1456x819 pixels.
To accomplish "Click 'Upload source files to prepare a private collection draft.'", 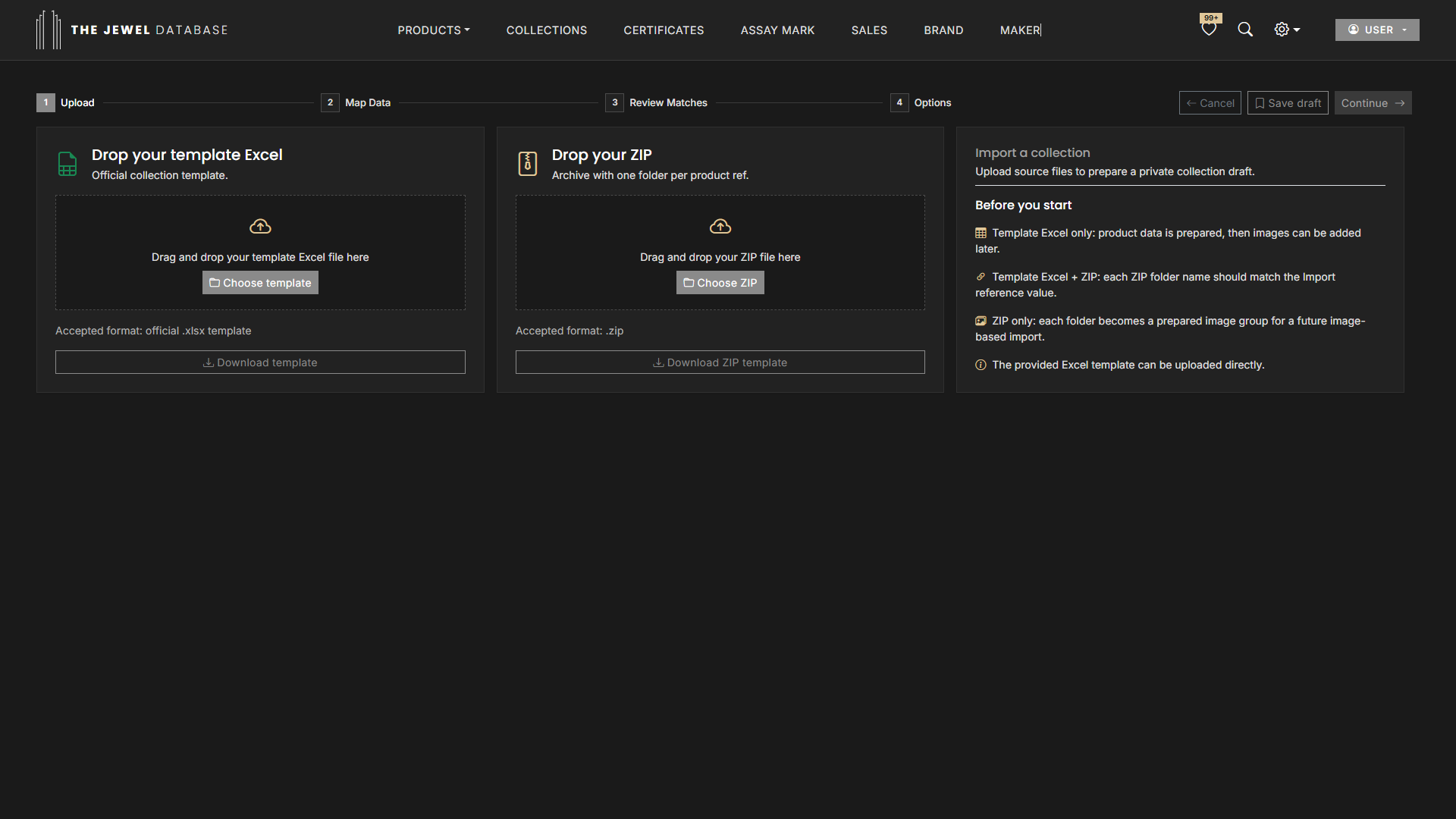I will point(1115,171).
